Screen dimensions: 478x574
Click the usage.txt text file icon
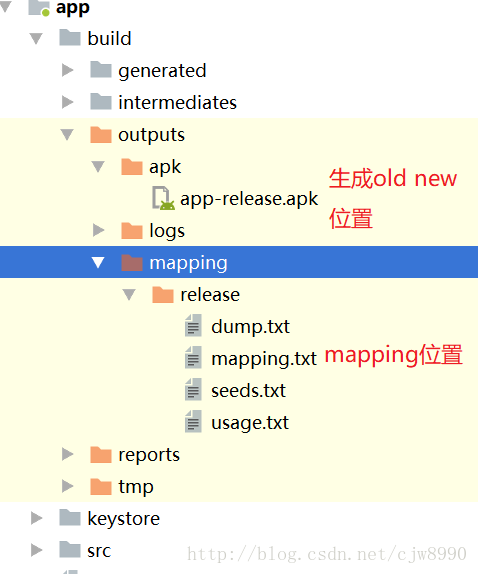pos(193,421)
